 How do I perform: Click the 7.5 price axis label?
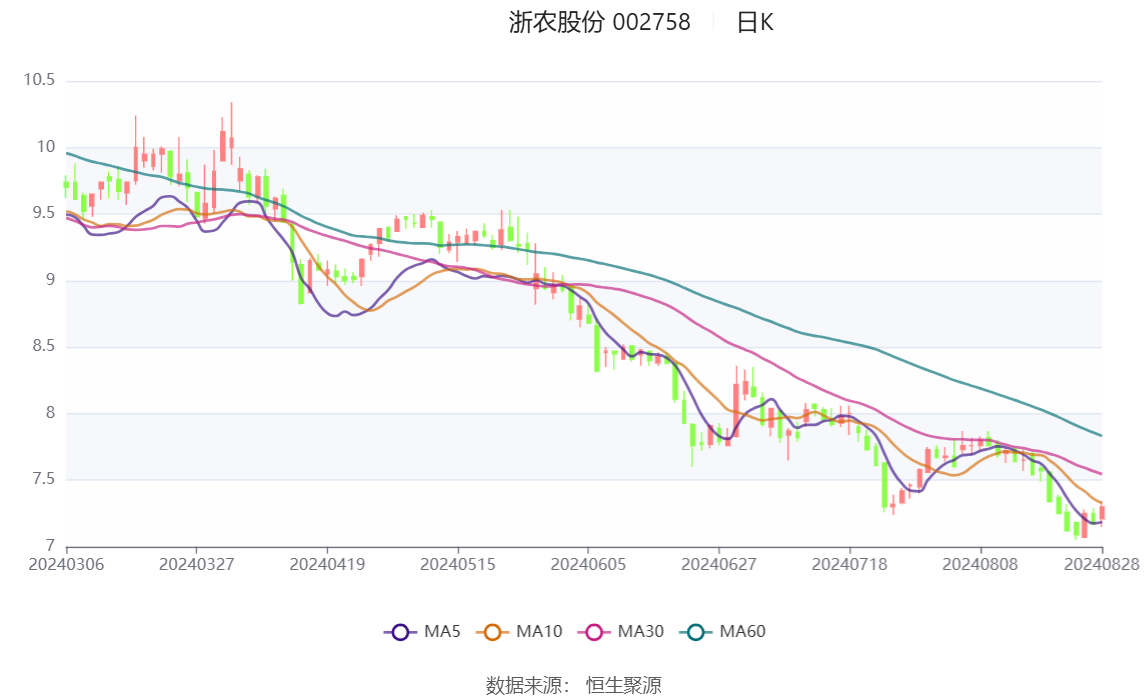(44, 479)
